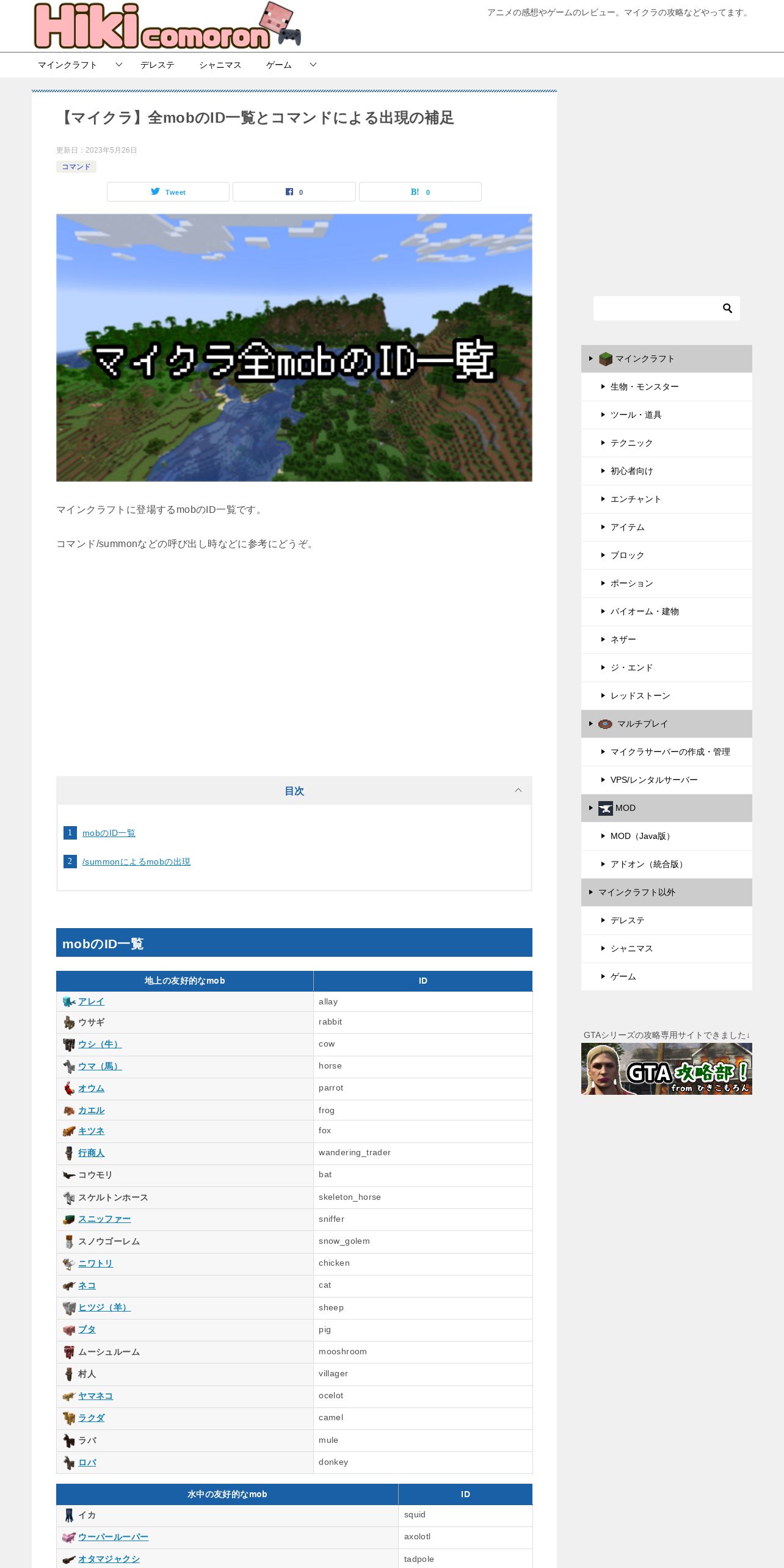Open デレステ in the top menu

point(158,65)
